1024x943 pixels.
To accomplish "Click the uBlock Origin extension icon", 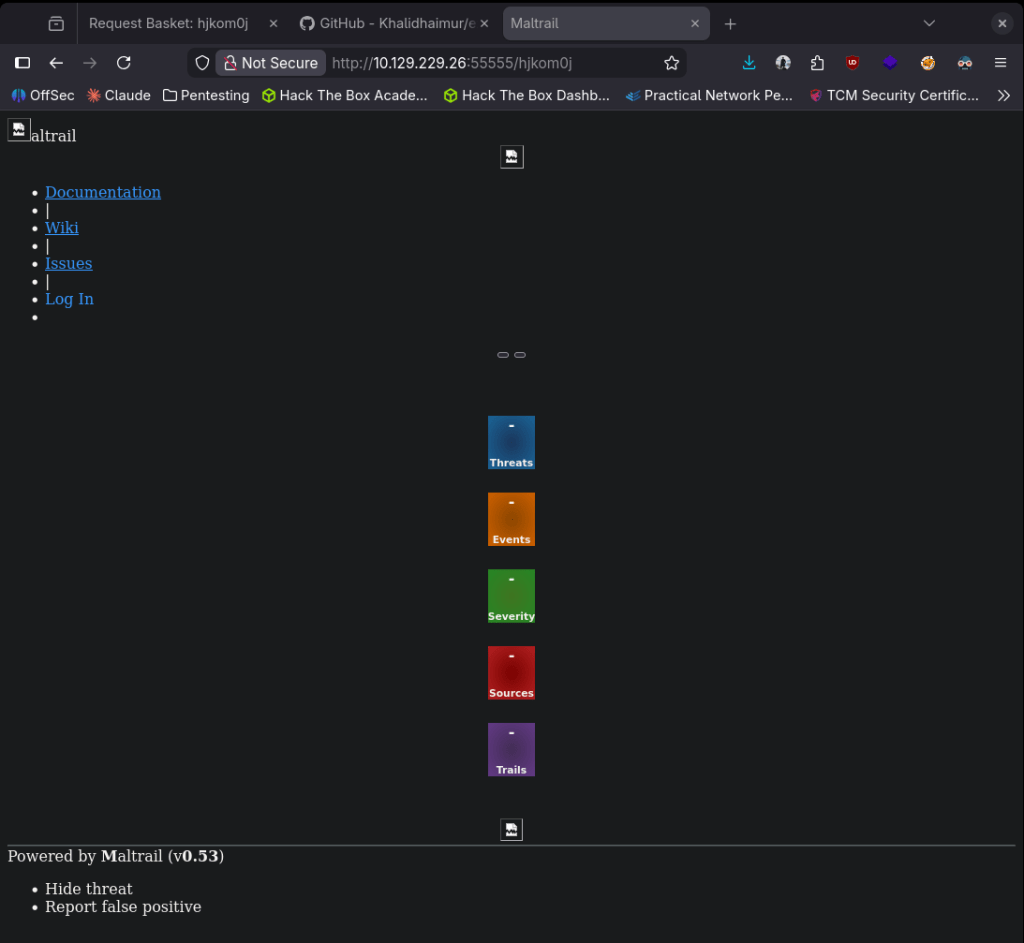I will [852, 63].
